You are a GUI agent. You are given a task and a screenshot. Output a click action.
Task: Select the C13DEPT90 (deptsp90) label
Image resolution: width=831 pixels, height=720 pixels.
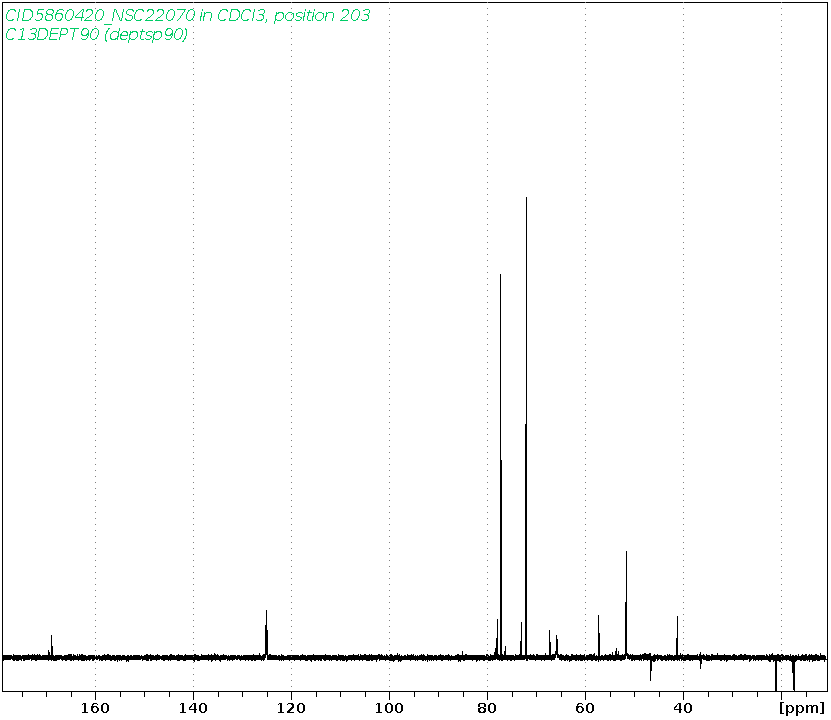[96, 34]
